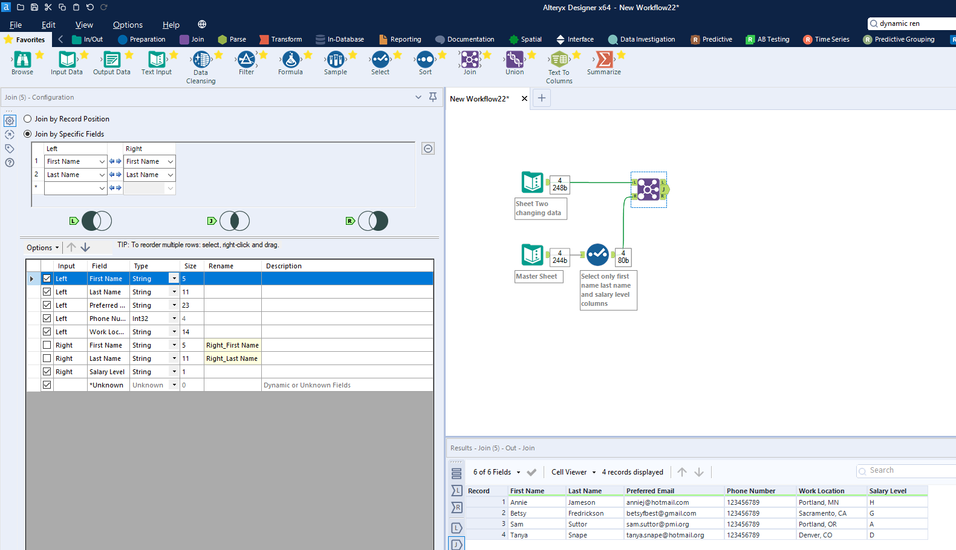Choose Join by Record Position
Screen dimensions: 956x550
point(27,119)
